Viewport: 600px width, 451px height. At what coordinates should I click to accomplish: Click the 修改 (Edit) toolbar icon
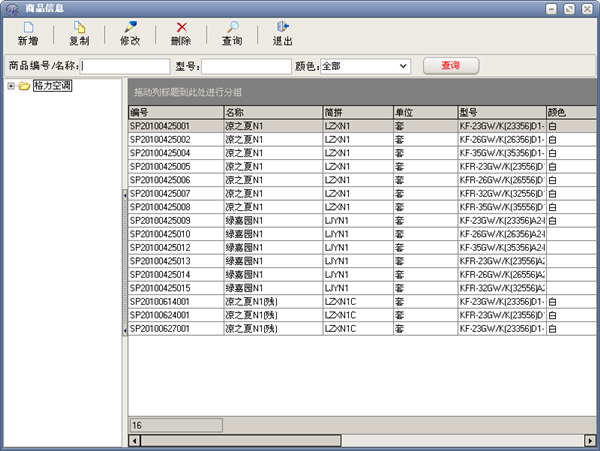pyautogui.click(x=130, y=28)
